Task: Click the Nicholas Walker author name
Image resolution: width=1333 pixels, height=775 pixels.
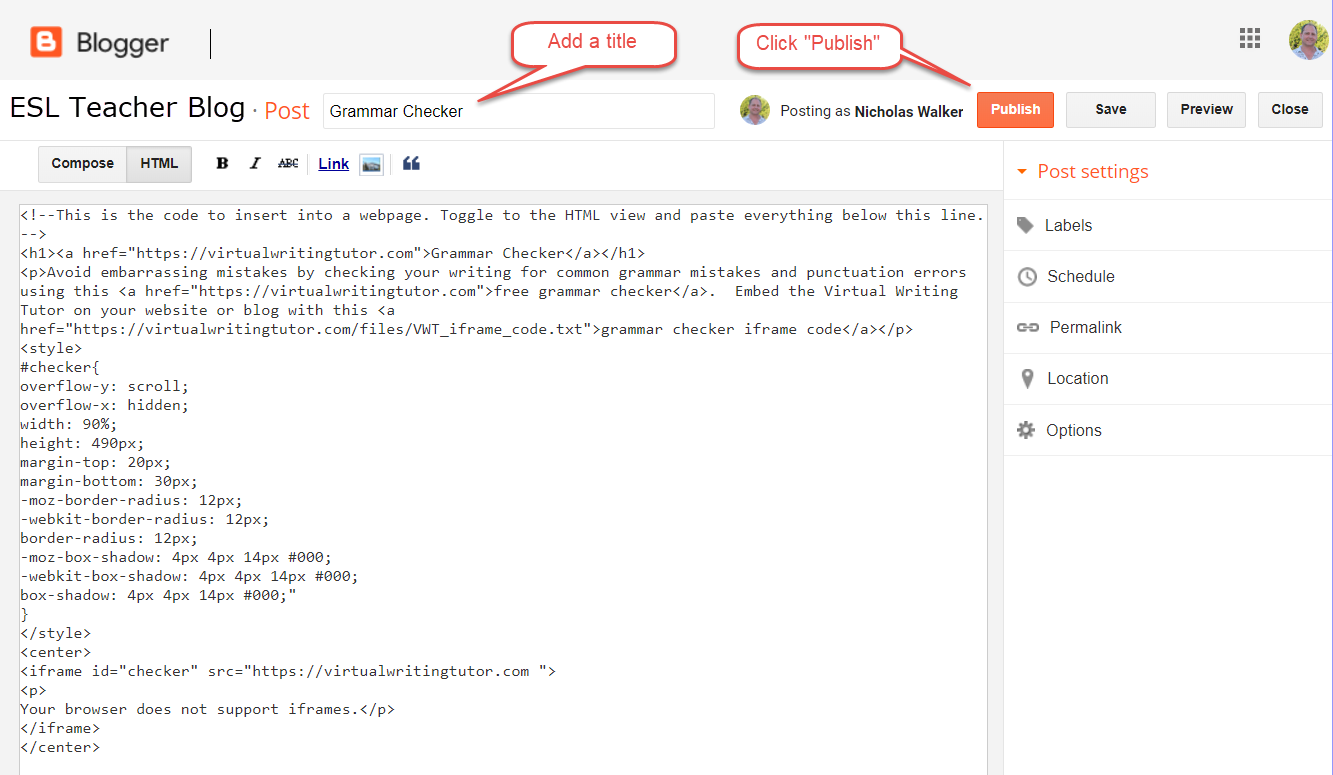Action: 909,111
